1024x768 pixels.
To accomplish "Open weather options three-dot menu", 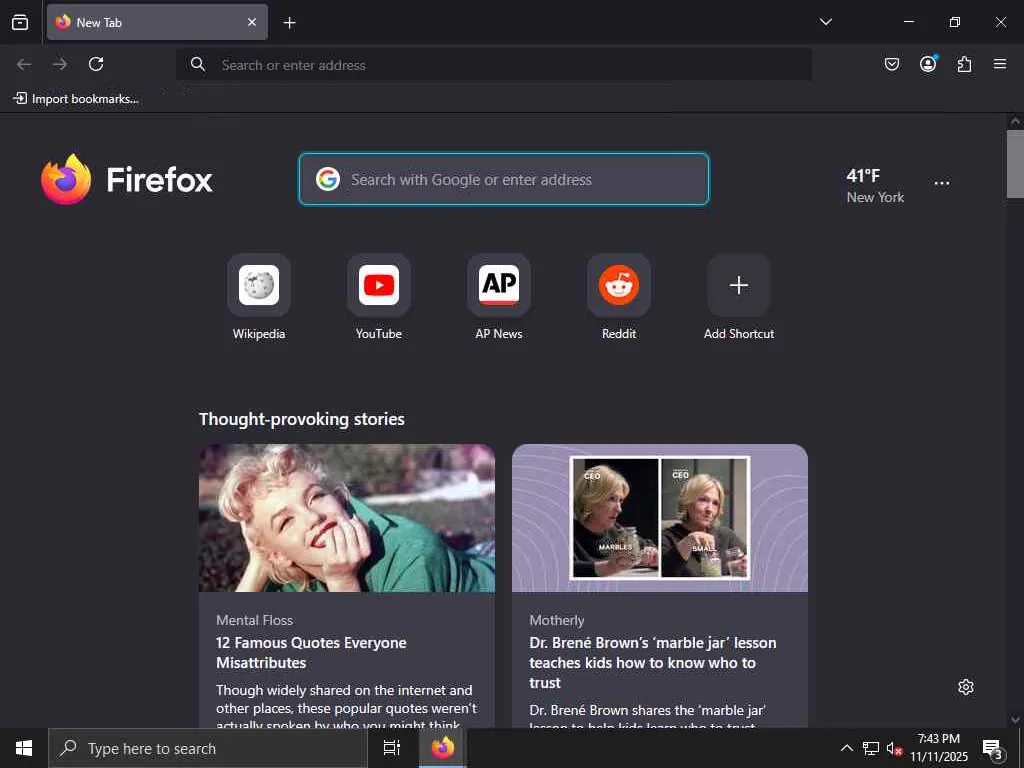I will [x=942, y=183].
